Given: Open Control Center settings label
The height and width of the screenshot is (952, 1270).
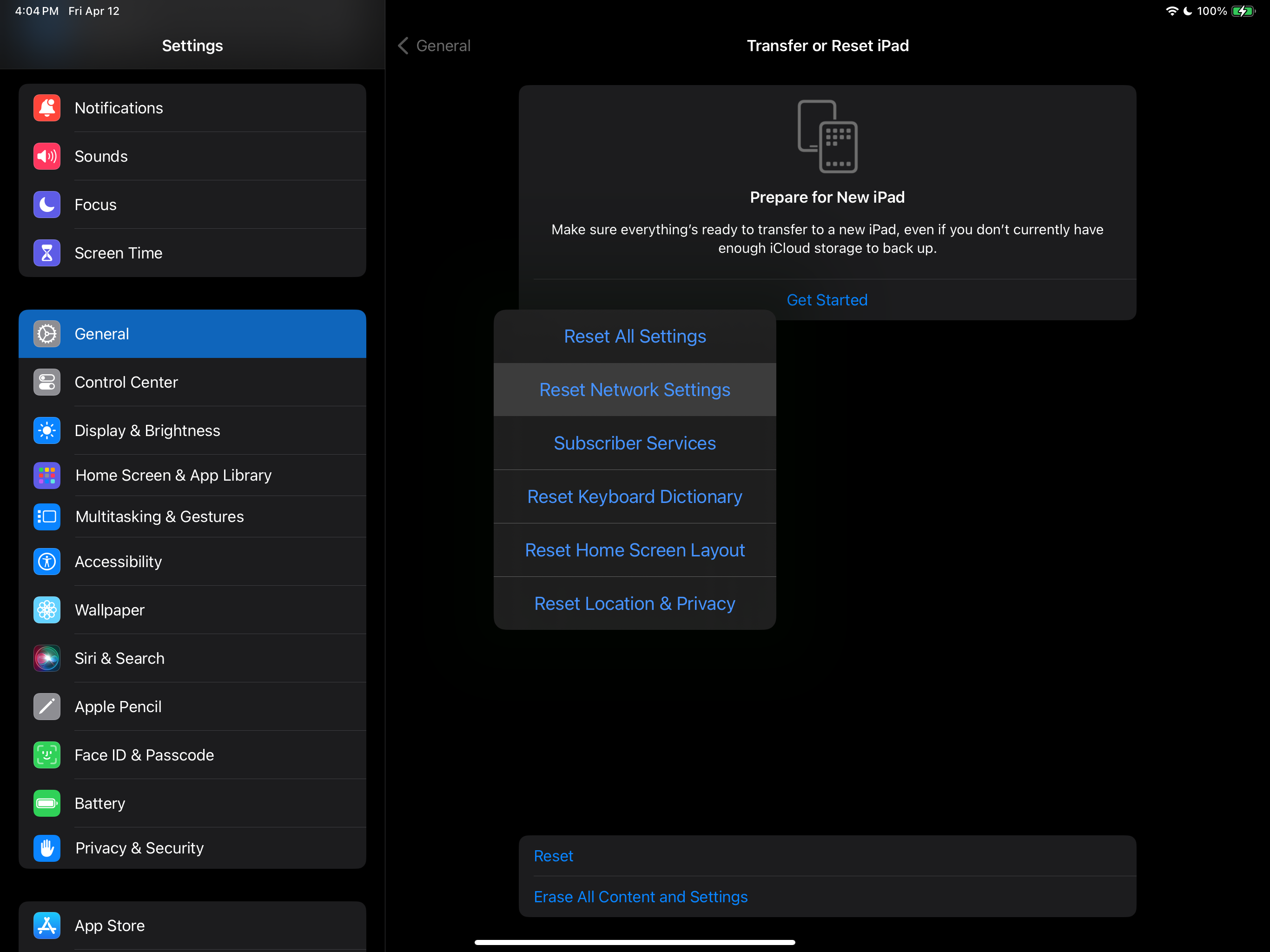Looking at the screenshot, I should click(x=126, y=382).
